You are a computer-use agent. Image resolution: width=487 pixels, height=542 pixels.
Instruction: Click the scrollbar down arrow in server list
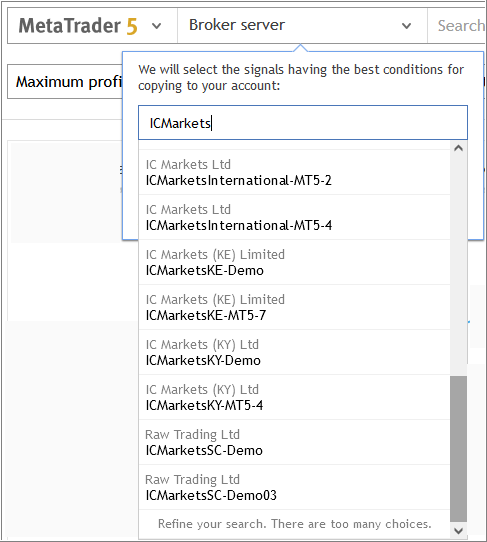459,531
